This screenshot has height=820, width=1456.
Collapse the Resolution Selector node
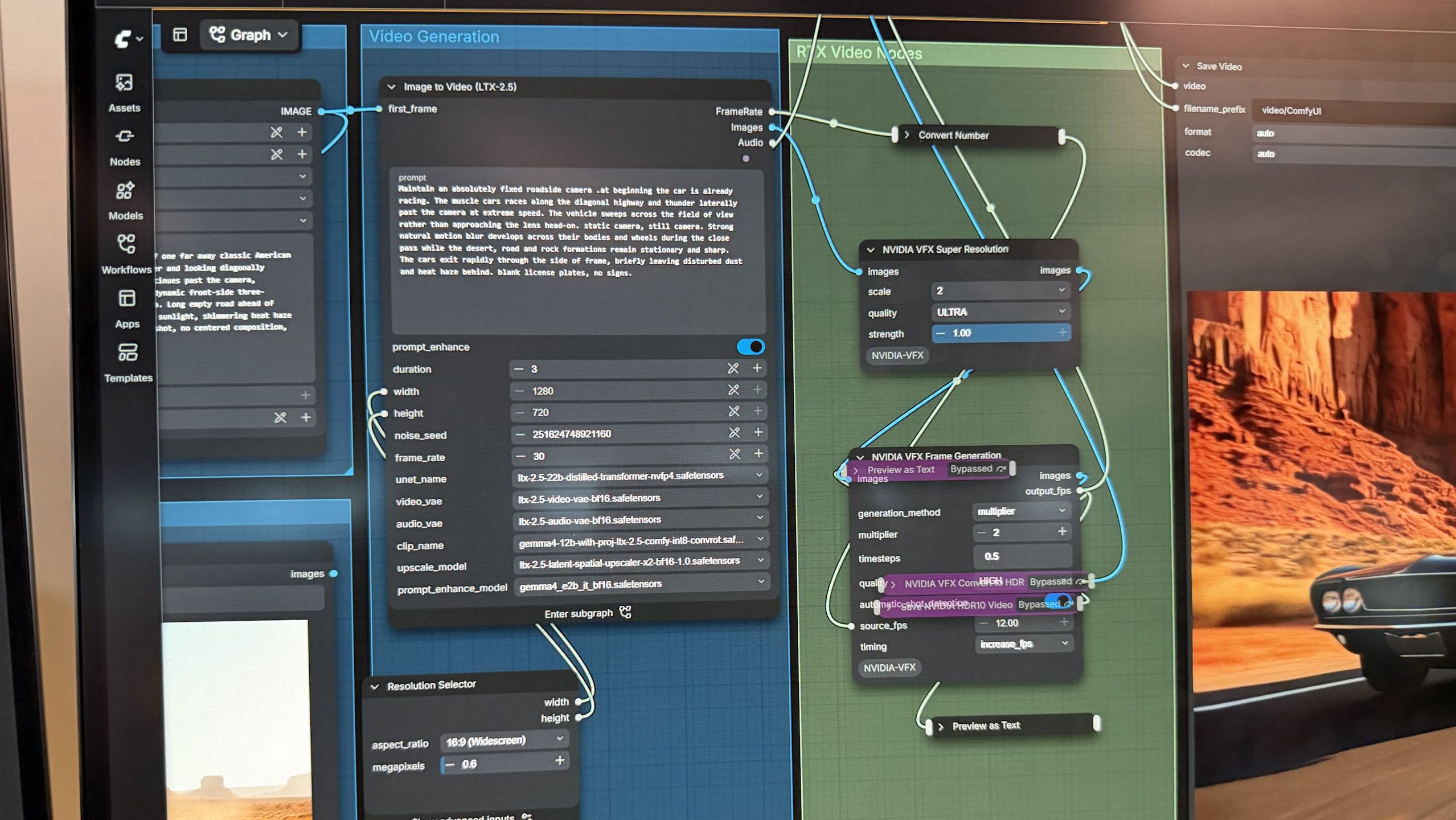(x=375, y=686)
